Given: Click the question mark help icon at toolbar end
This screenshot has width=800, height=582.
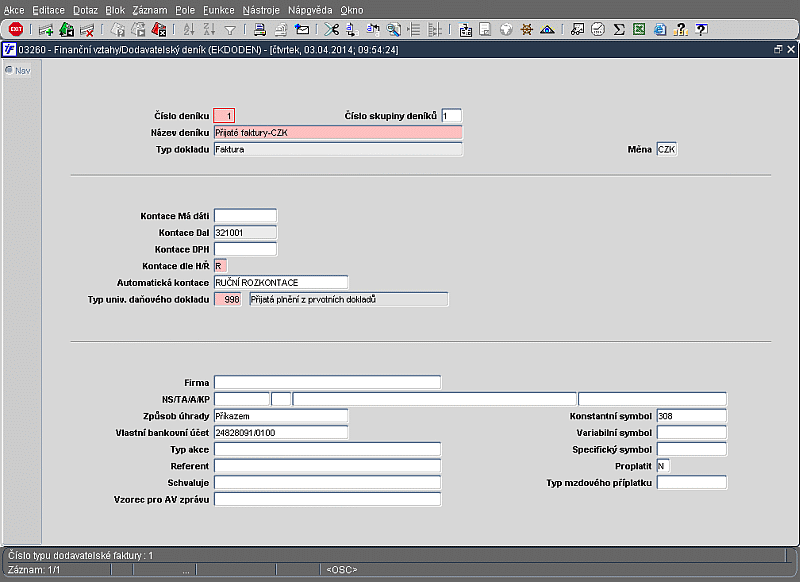Looking at the screenshot, I should [x=702, y=30].
